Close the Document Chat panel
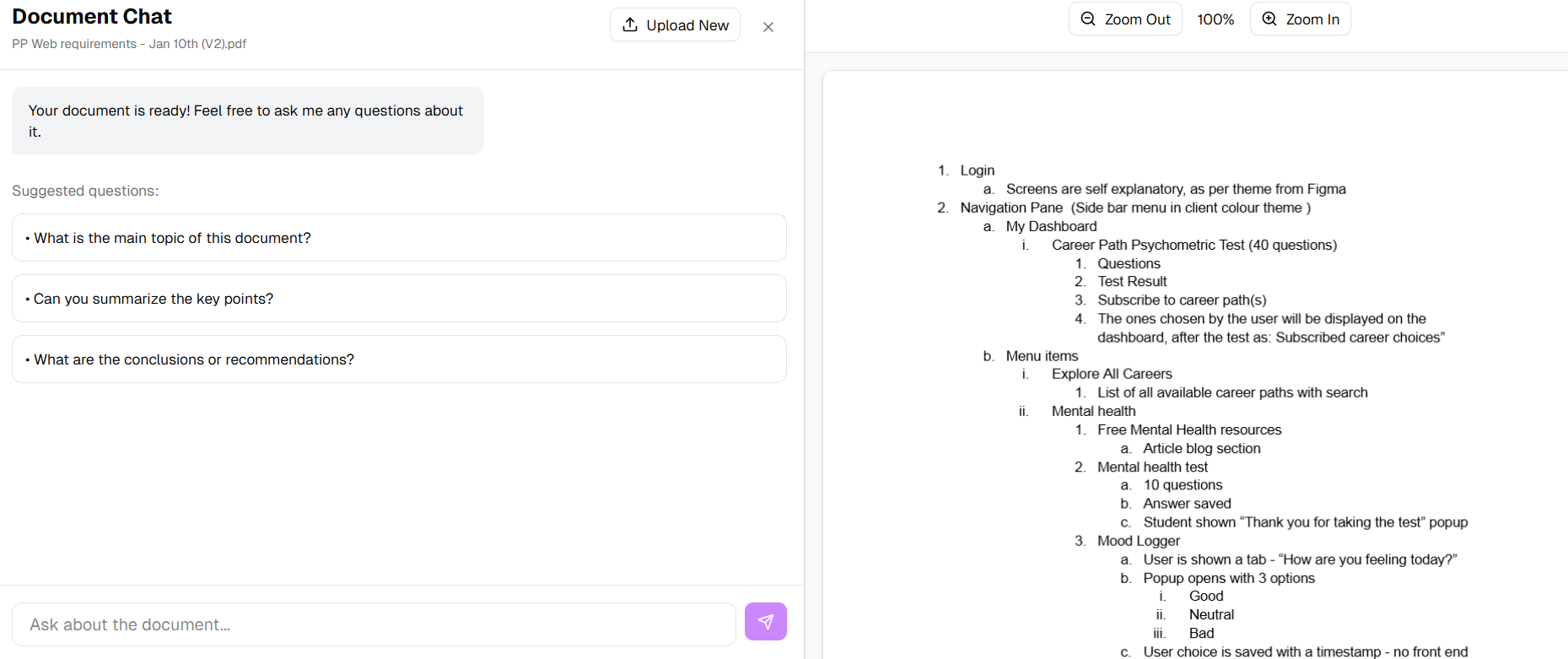The height and width of the screenshot is (659, 1568). tap(768, 27)
